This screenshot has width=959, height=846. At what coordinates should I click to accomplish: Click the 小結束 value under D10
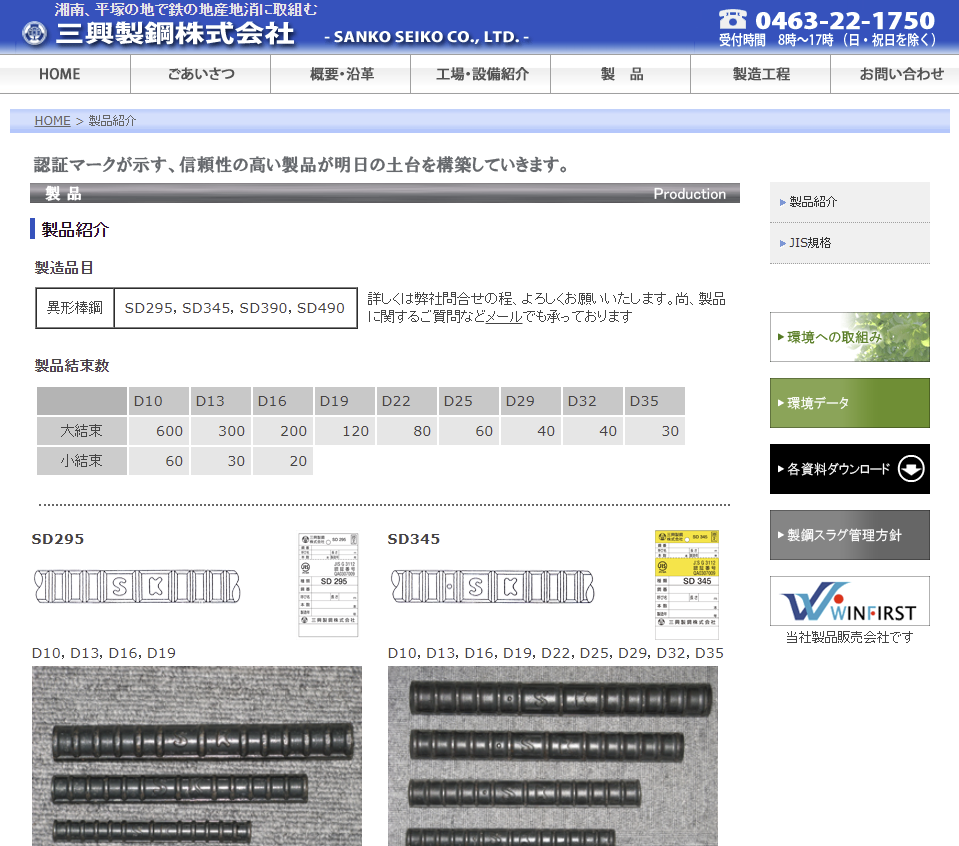(158, 461)
